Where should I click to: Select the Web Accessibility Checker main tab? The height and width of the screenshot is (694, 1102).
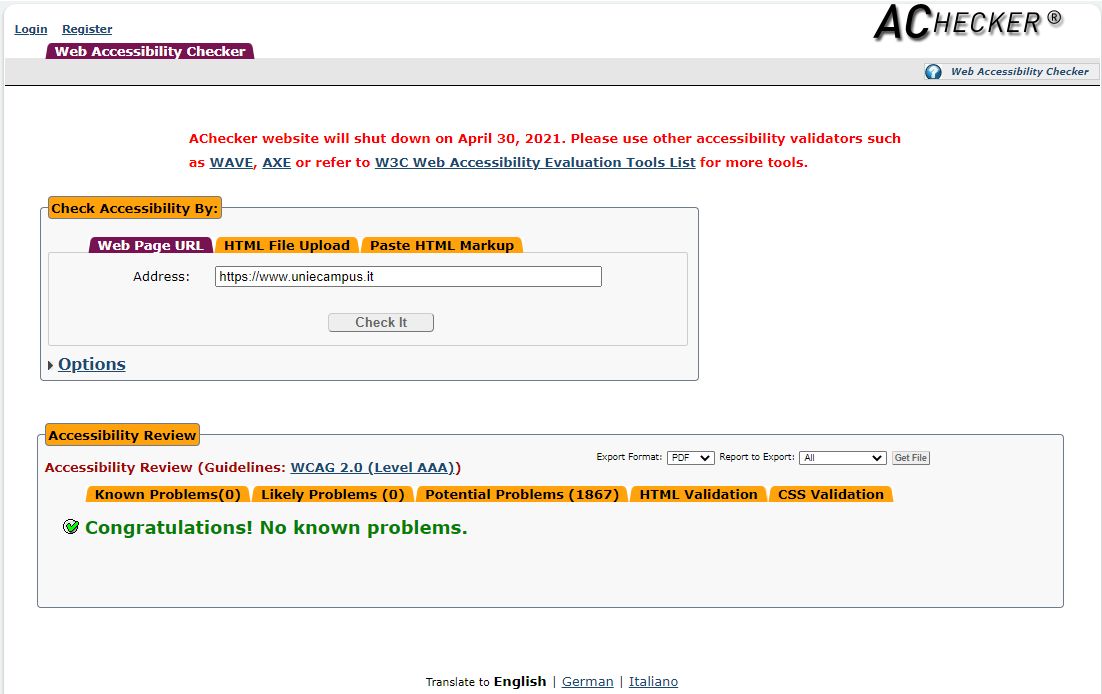(150, 51)
